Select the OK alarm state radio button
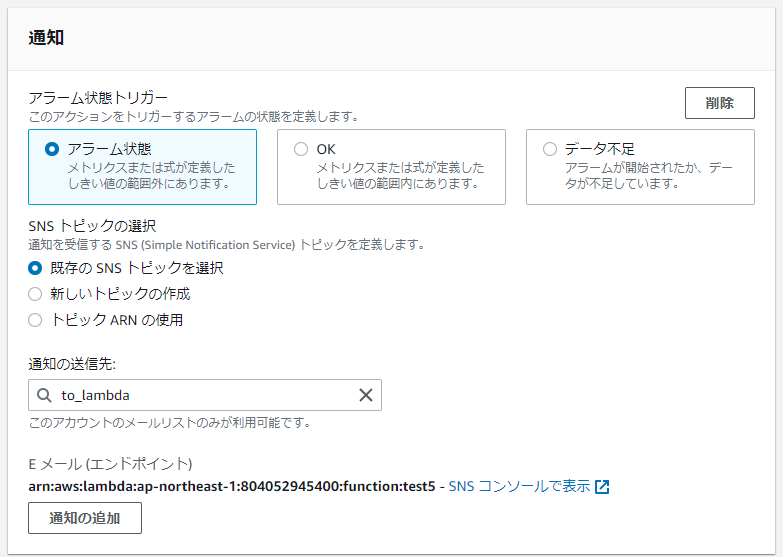The height and width of the screenshot is (557, 783). pos(301,149)
